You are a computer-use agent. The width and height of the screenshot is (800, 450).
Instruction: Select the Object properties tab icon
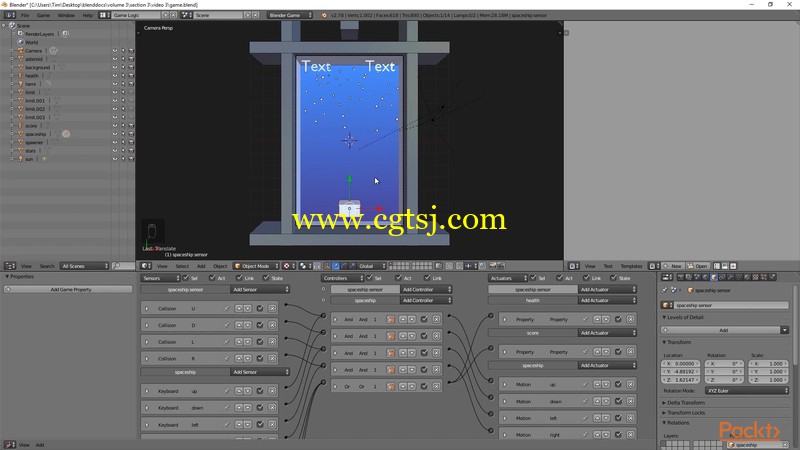714,277
